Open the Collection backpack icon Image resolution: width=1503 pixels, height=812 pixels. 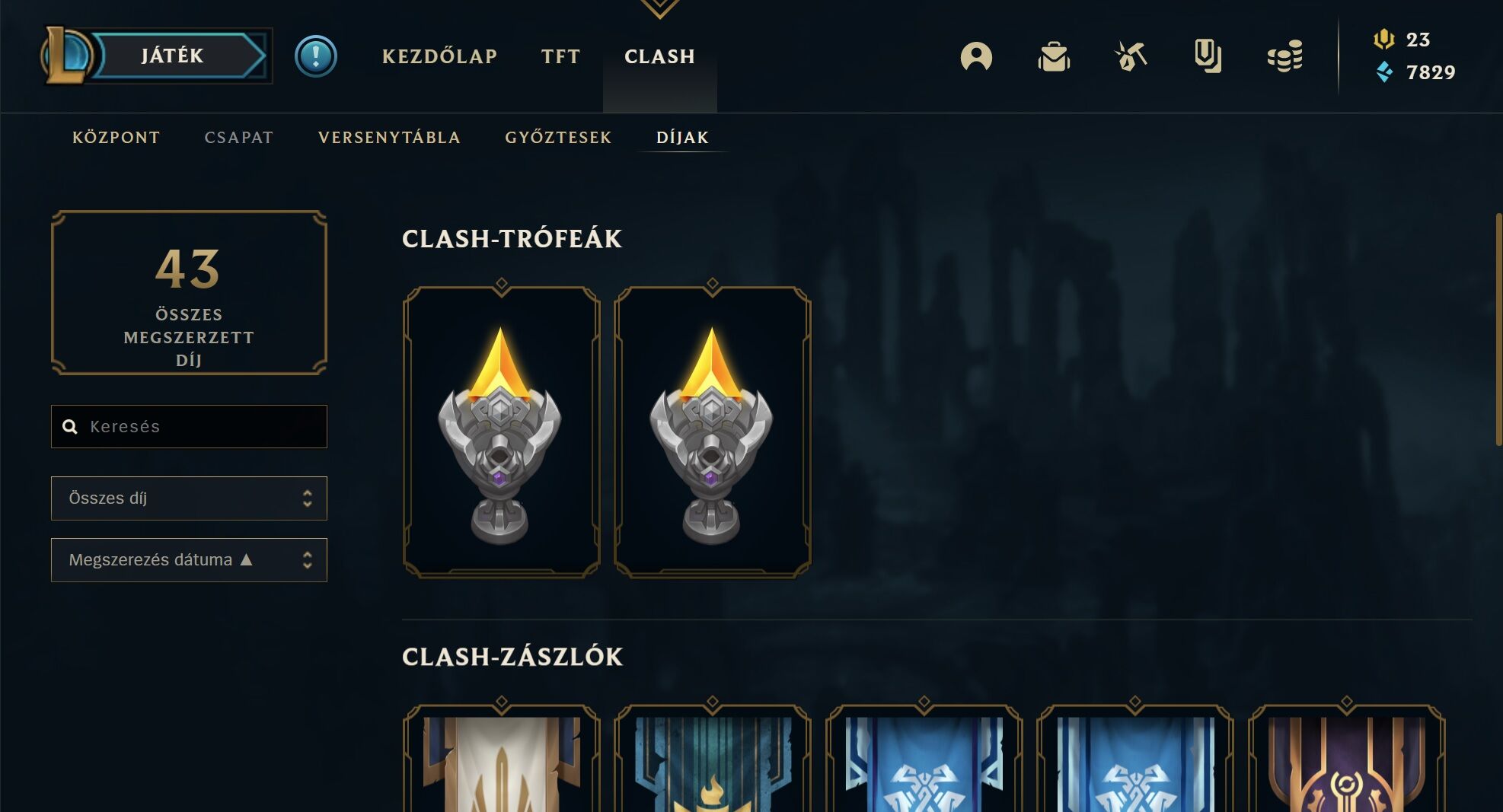[x=1054, y=56]
